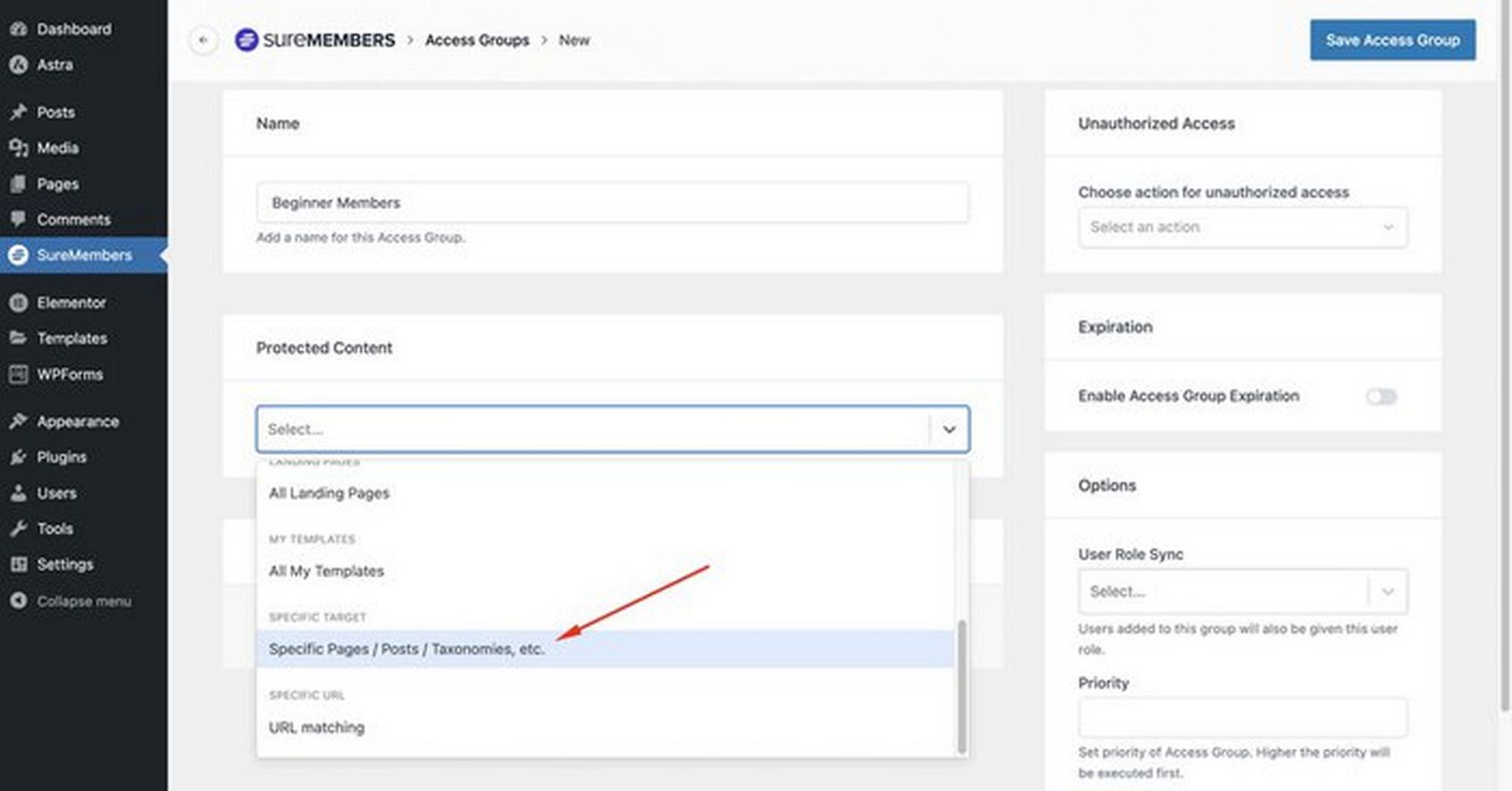
Task: Select All Landing Pages option
Action: coord(605,493)
